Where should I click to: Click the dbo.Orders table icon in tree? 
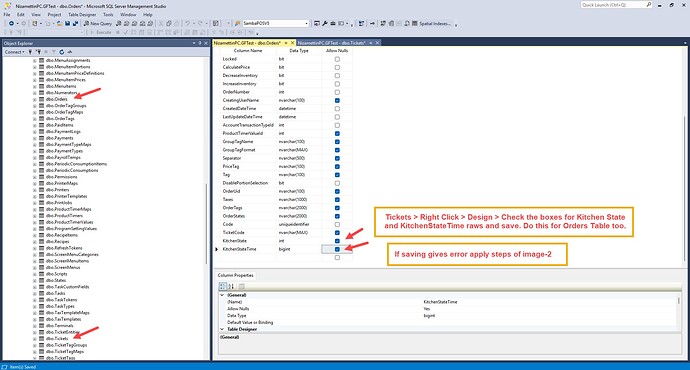click(41, 99)
